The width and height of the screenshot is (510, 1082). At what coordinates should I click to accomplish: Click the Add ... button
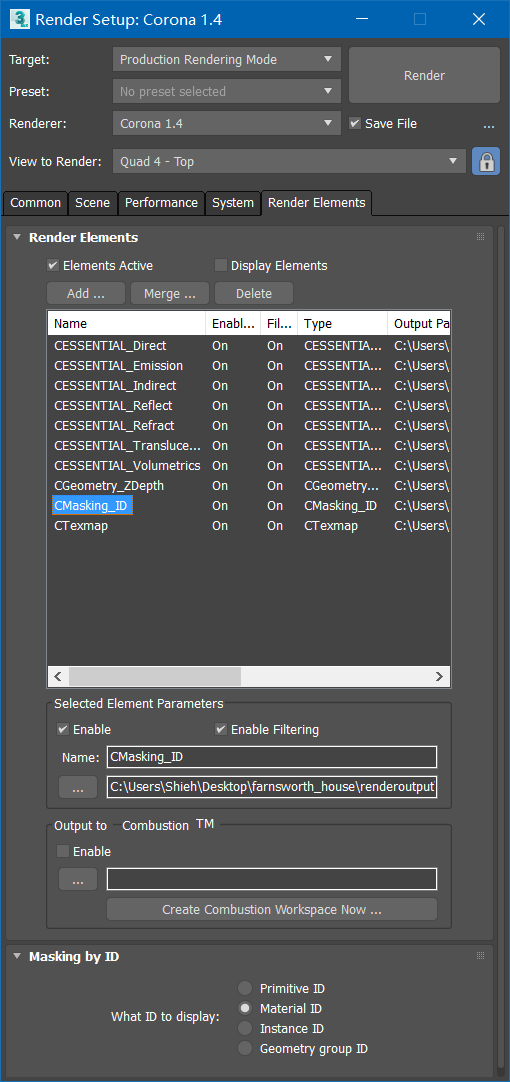click(x=86, y=293)
